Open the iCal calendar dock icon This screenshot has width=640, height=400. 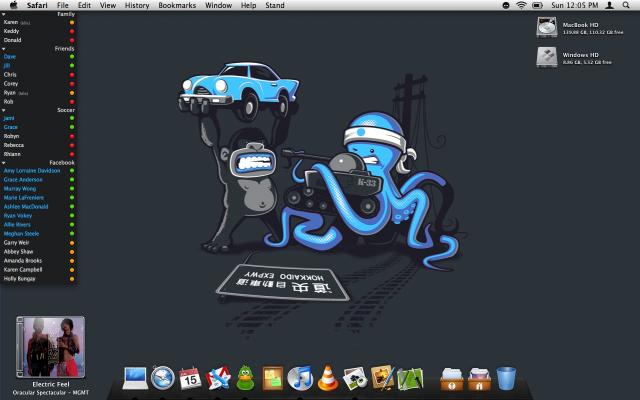[x=190, y=378]
